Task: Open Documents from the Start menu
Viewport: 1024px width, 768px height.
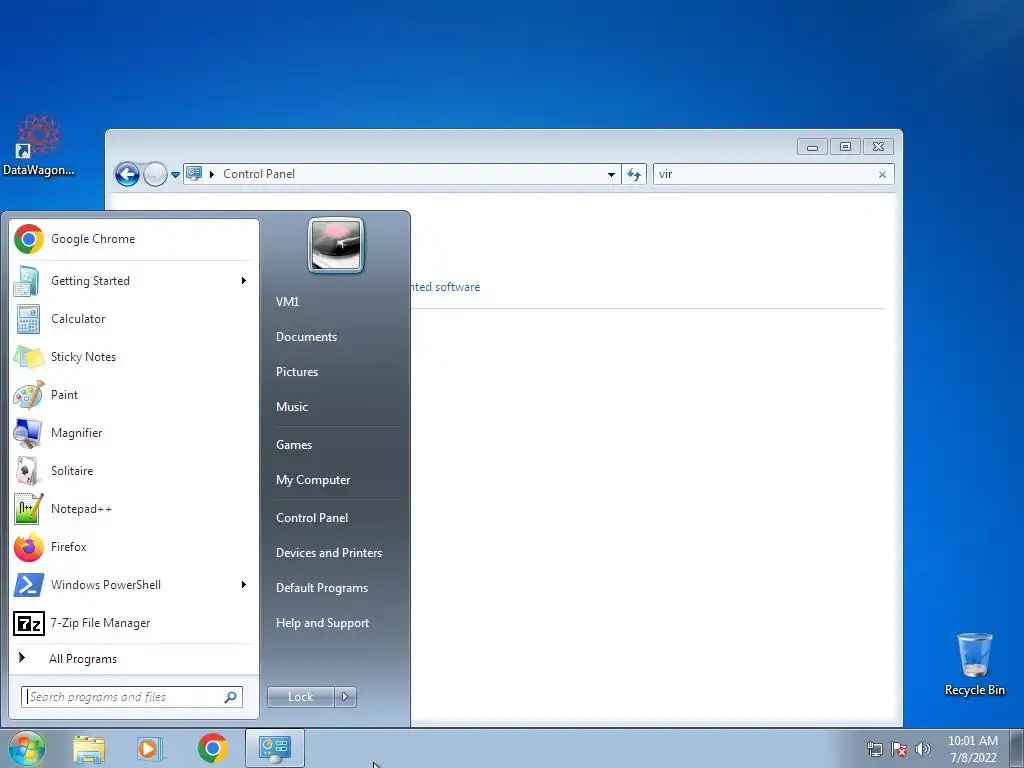Action: click(x=306, y=337)
